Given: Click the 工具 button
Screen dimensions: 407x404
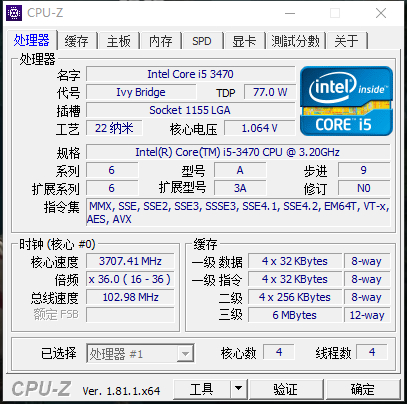Looking at the screenshot, I should [202, 388].
